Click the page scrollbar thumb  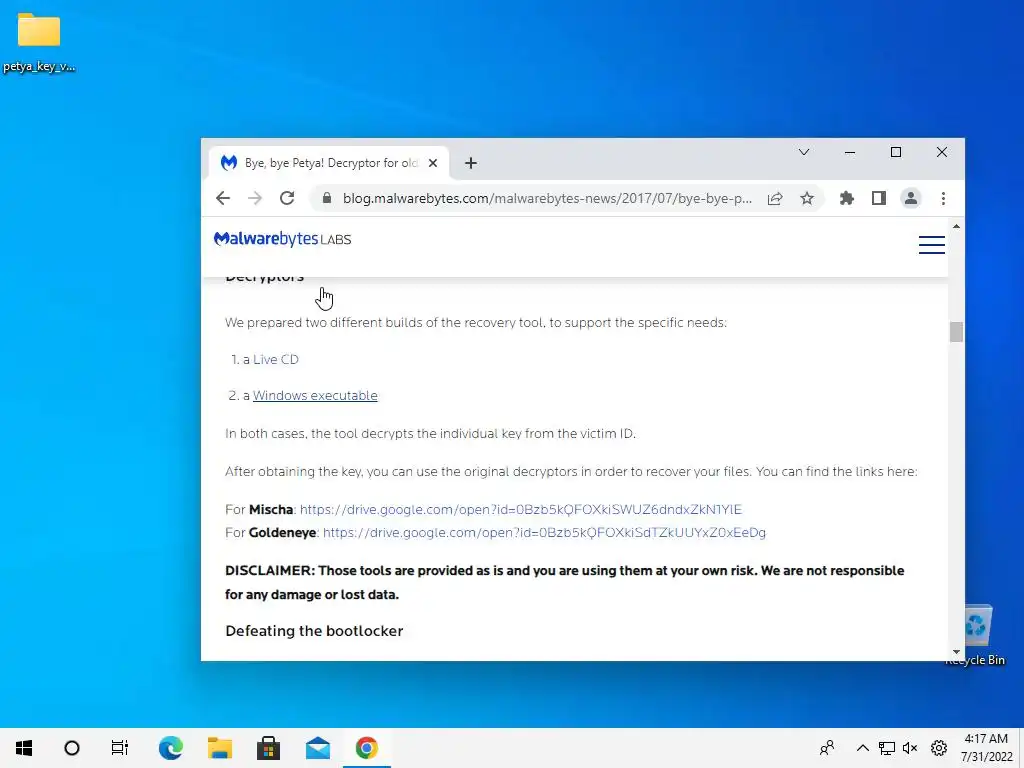click(956, 332)
